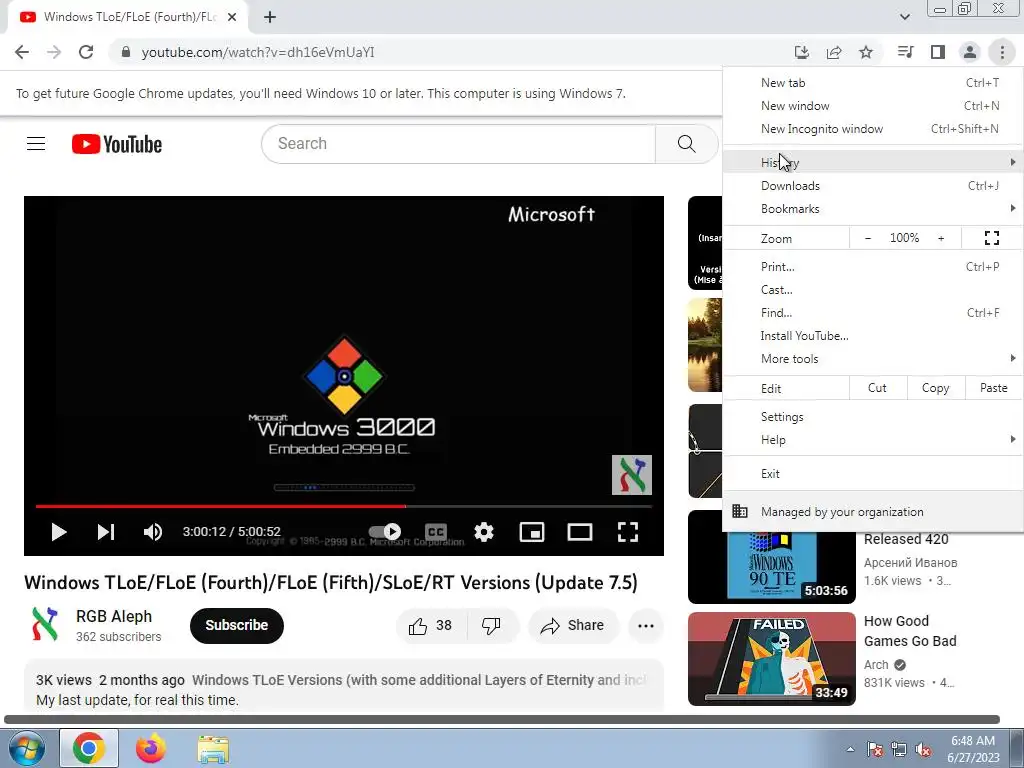The image size is (1024, 768).
Task: Share this page via address bar icon
Action: point(833,52)
